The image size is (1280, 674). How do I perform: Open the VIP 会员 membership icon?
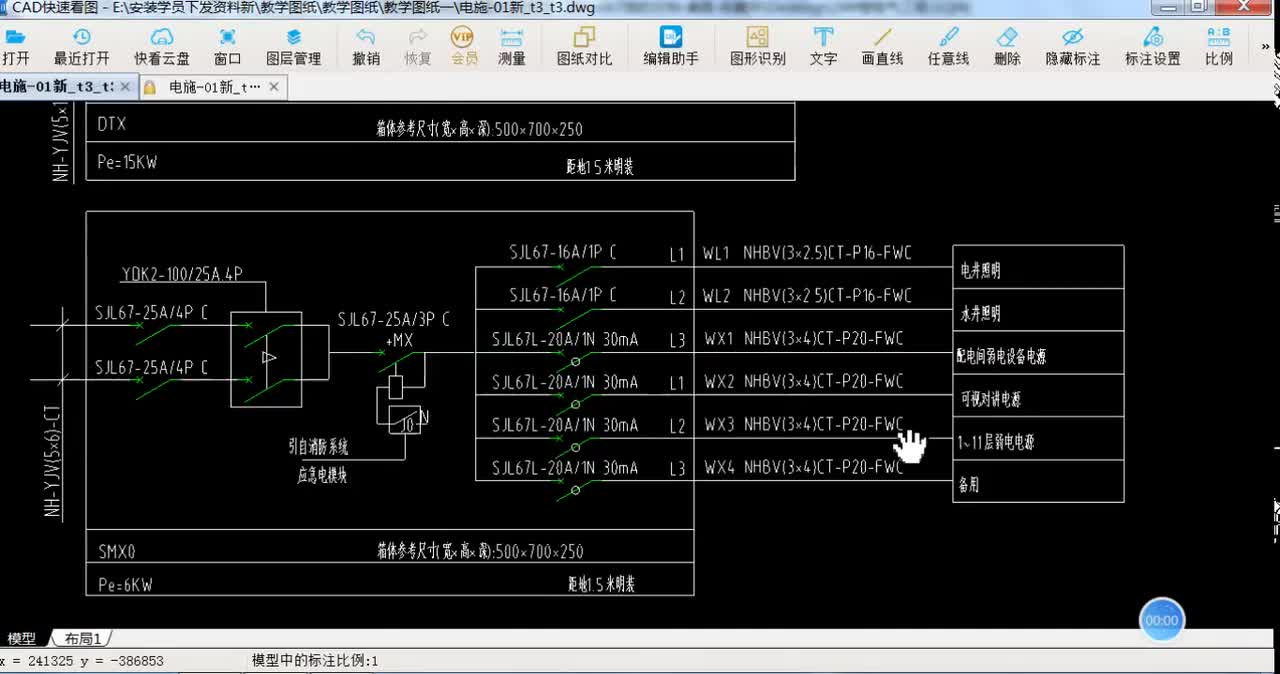click(463, 37)
